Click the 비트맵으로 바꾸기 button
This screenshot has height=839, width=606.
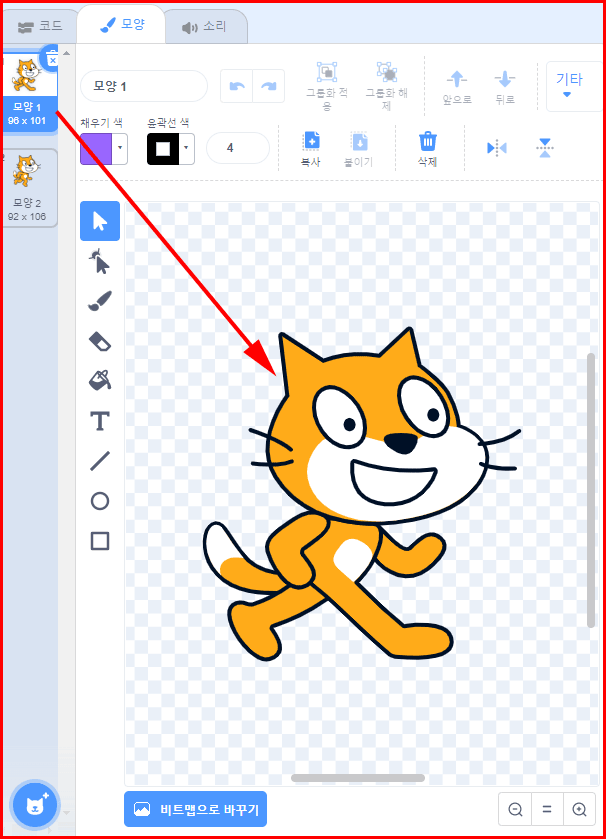point(196,809)
